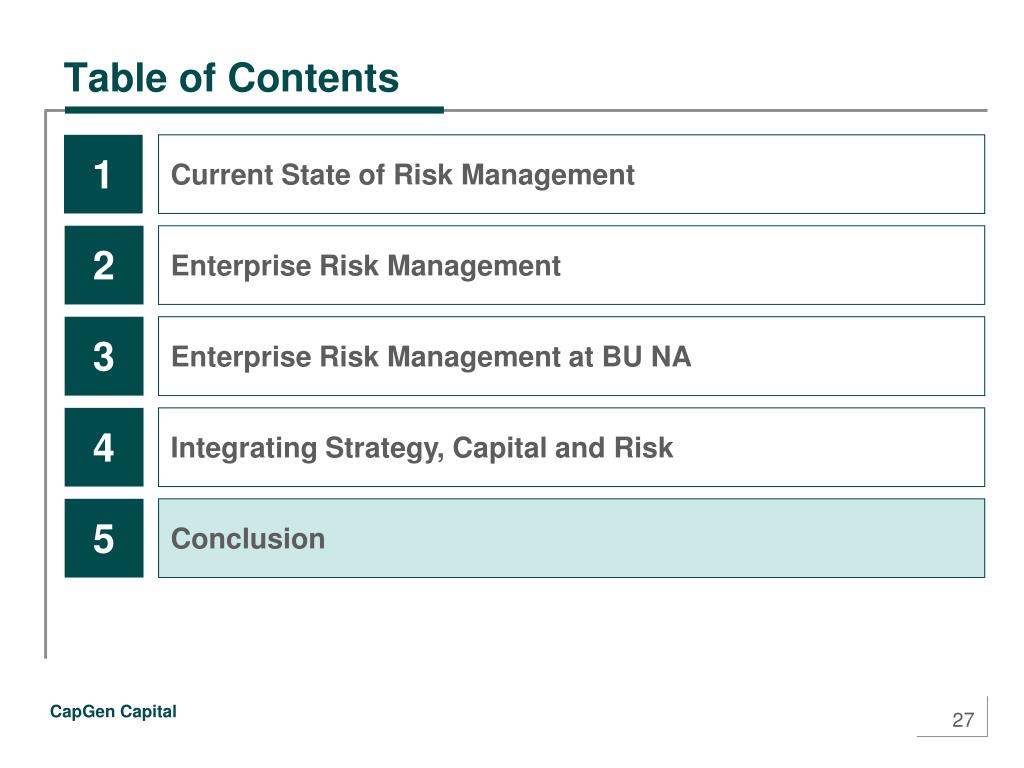The width and height of the screenshot is (1024, 768).
Task: Select Integrating Strategy, Capital and Risk
Action: point(571,447)
